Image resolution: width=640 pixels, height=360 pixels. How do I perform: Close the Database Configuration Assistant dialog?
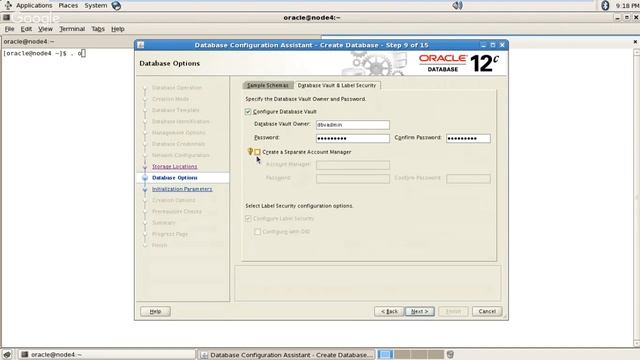[502, 45]
